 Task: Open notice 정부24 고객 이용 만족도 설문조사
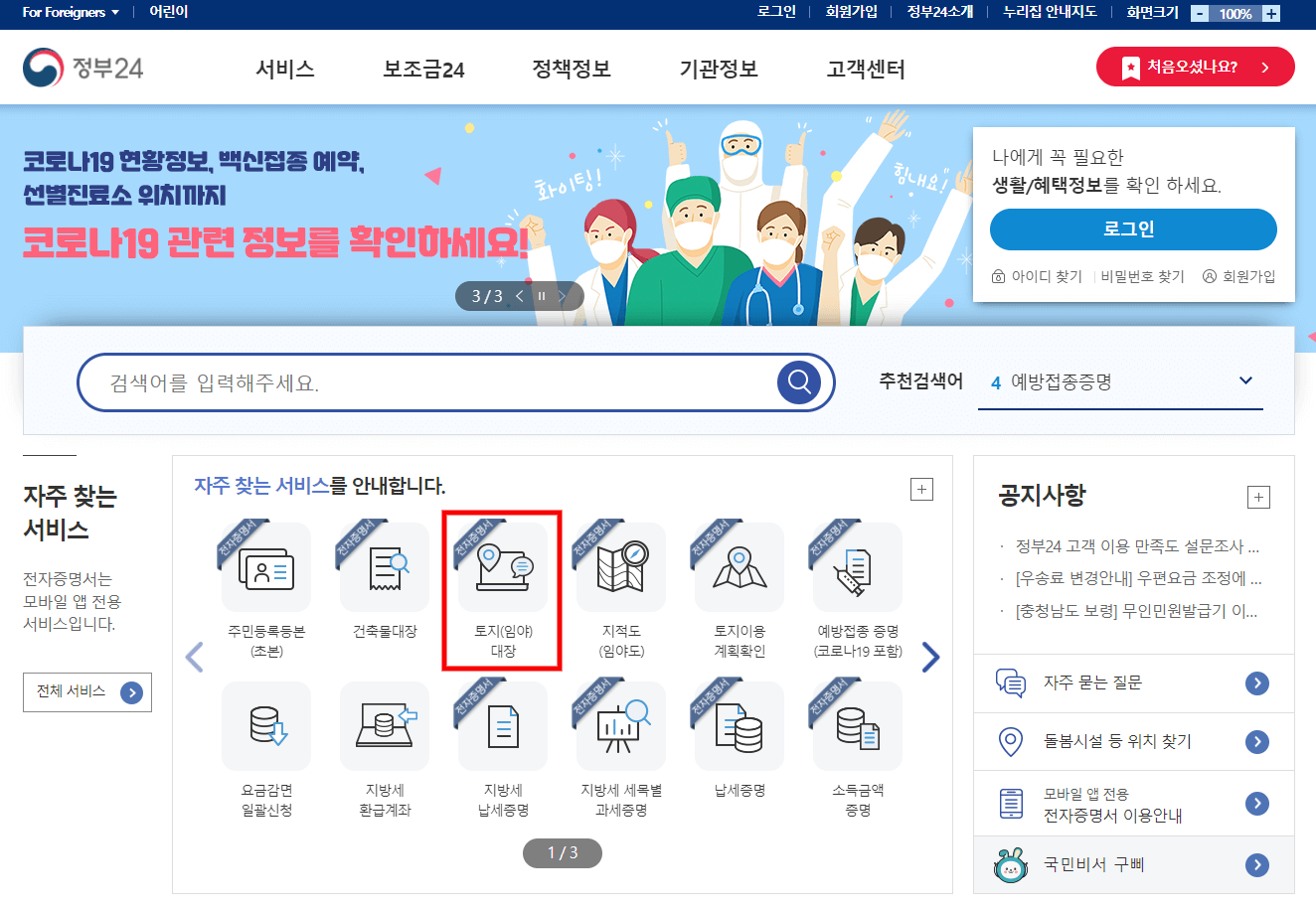[1137, 546]
